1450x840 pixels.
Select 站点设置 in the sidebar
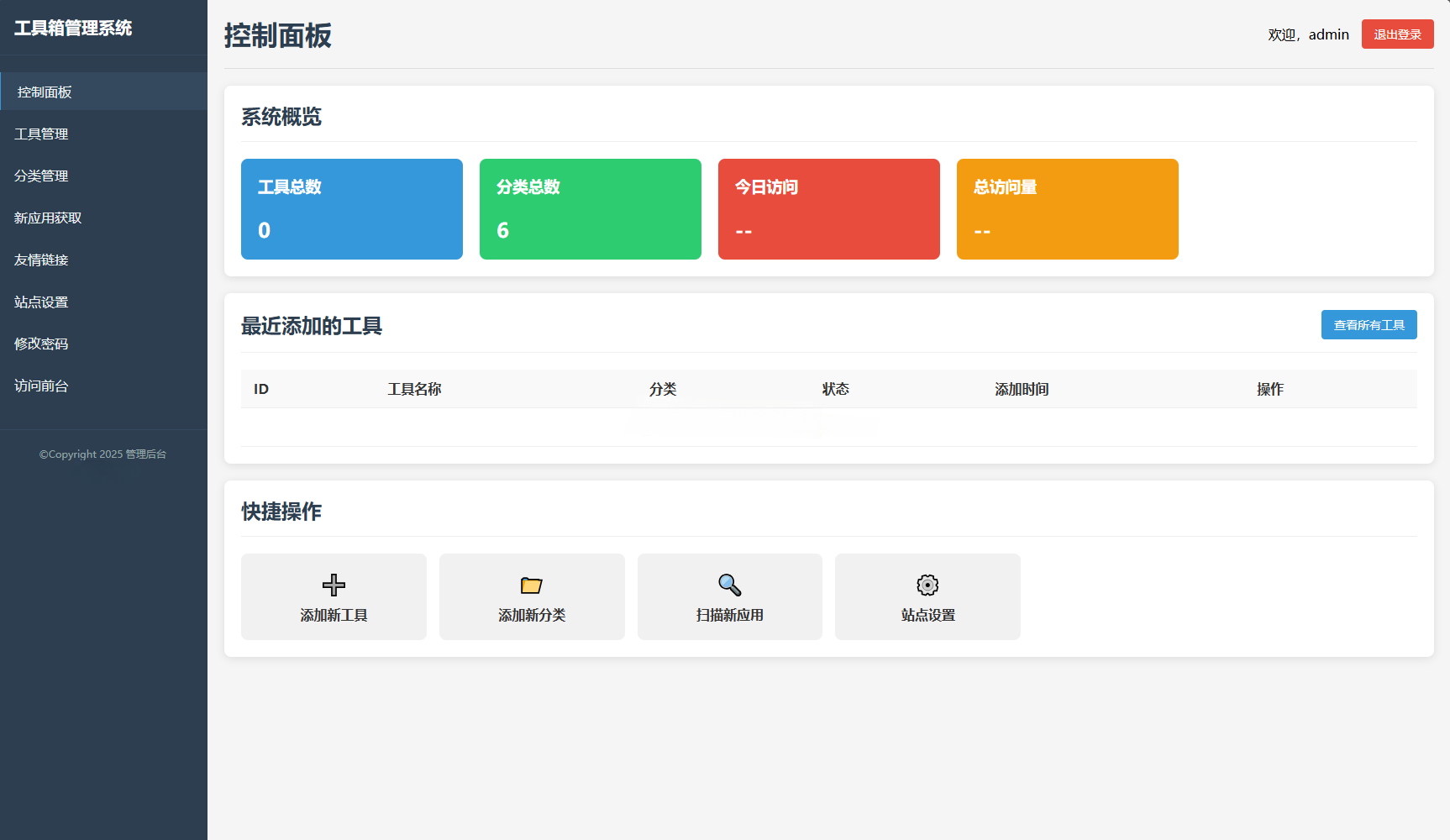[x=41, y=302]
